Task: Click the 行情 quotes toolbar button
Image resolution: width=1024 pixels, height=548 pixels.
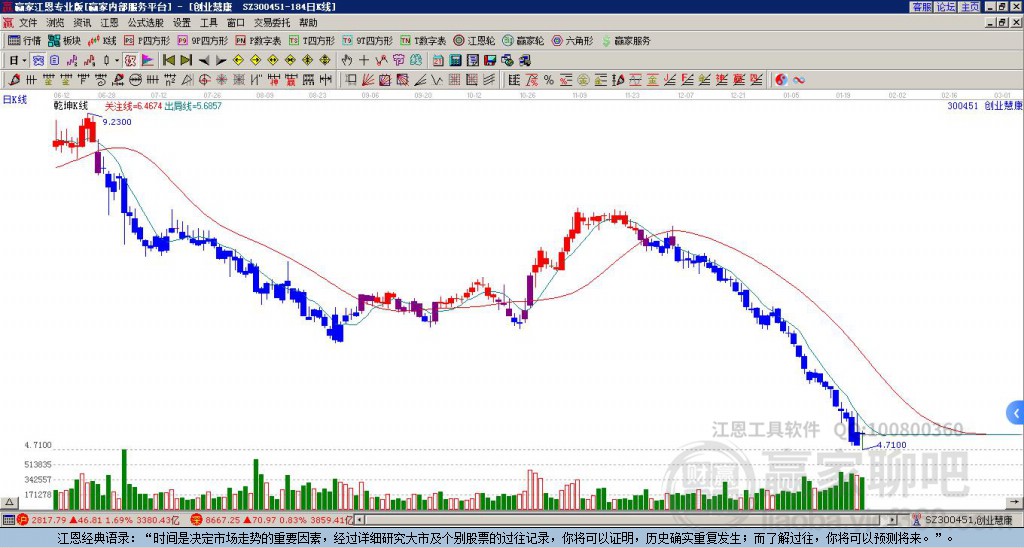Action: click(24, 40)
